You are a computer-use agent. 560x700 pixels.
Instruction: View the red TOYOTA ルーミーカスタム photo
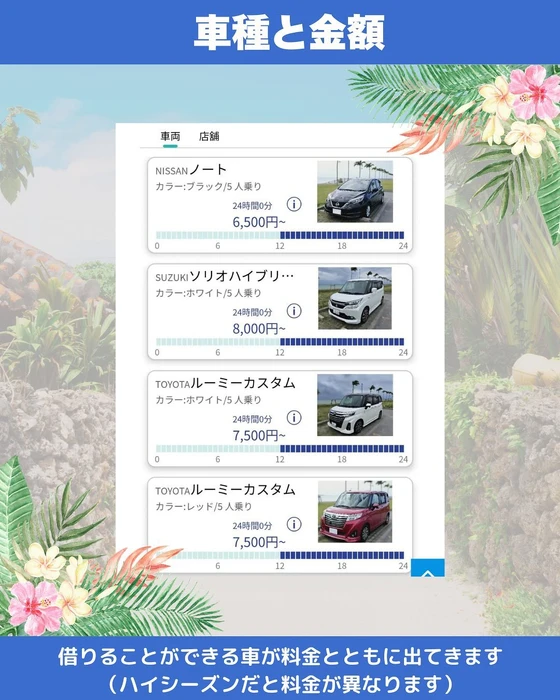(x=355, y=512)
